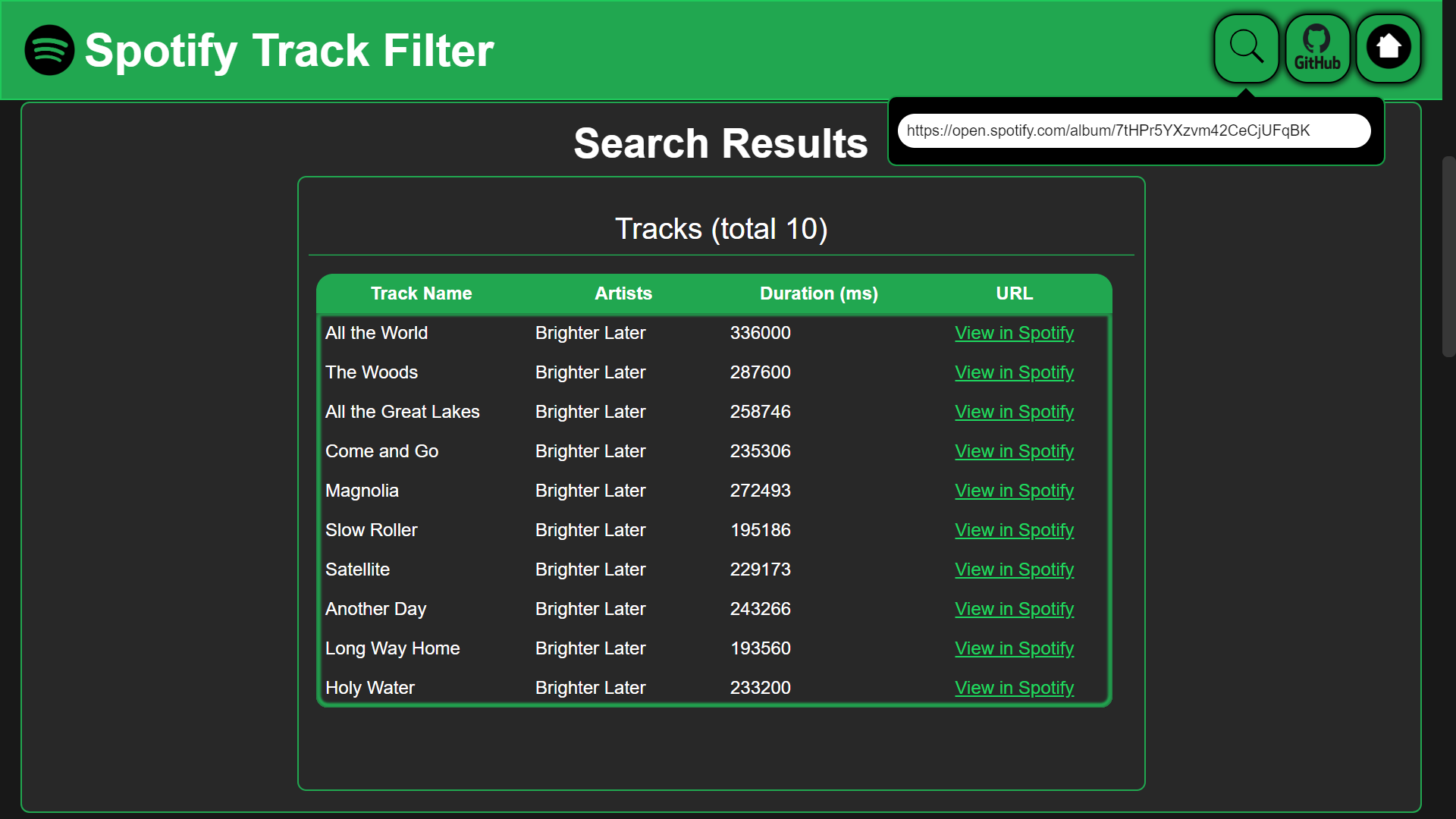Click the duration value 287600

760,372
